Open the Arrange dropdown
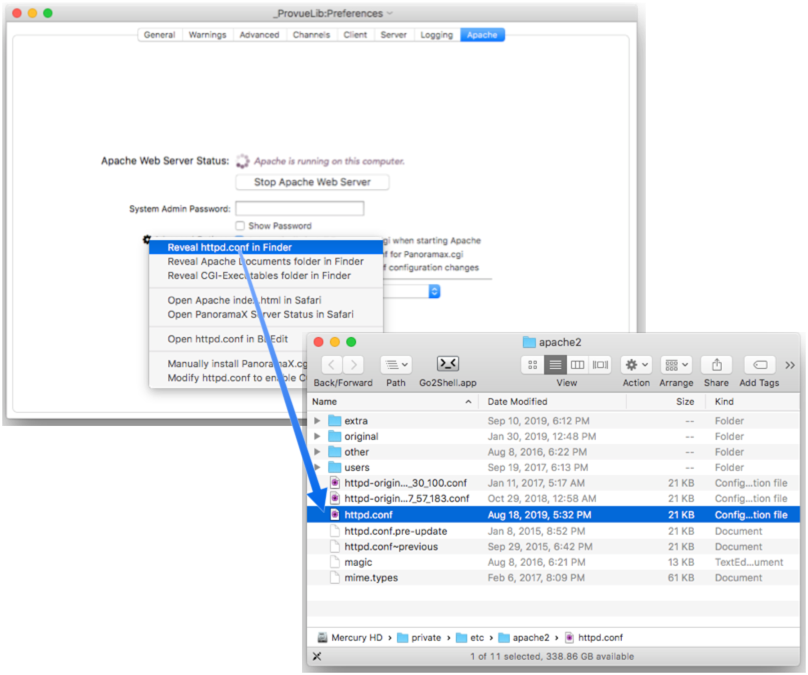The image size is (808, 675). 676,365
